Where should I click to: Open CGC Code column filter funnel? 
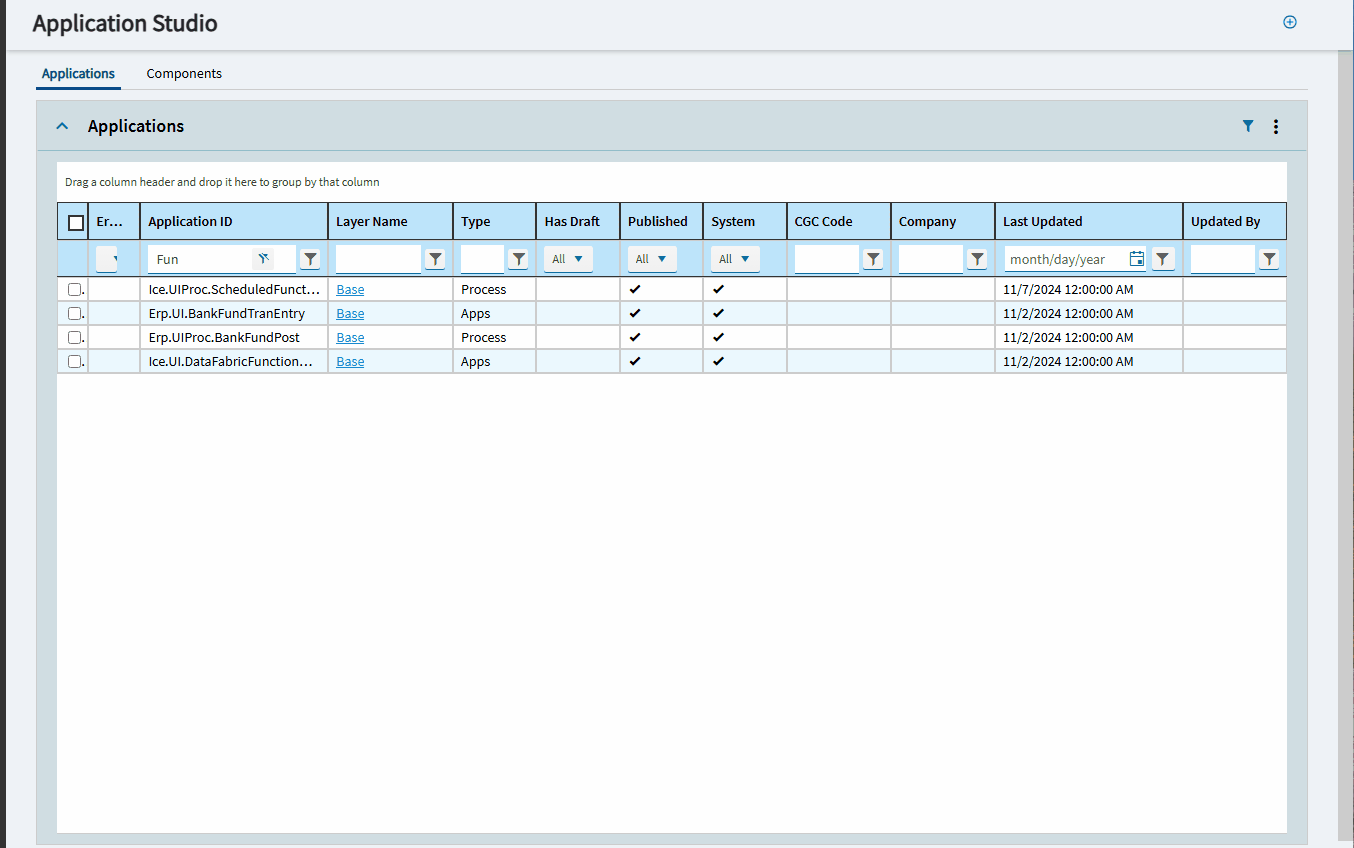pos(873,259)
